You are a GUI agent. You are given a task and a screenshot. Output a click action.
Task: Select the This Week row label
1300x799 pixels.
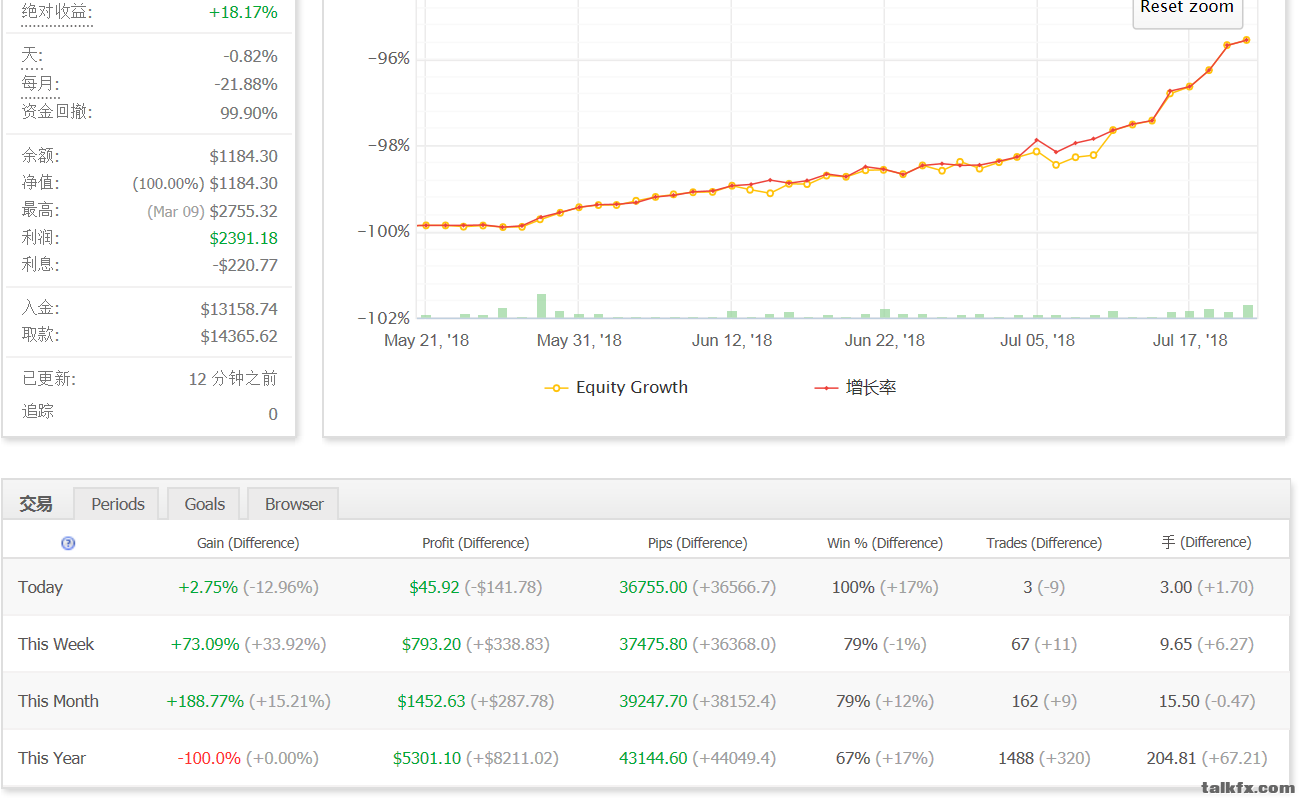click(x=56, y=644)
